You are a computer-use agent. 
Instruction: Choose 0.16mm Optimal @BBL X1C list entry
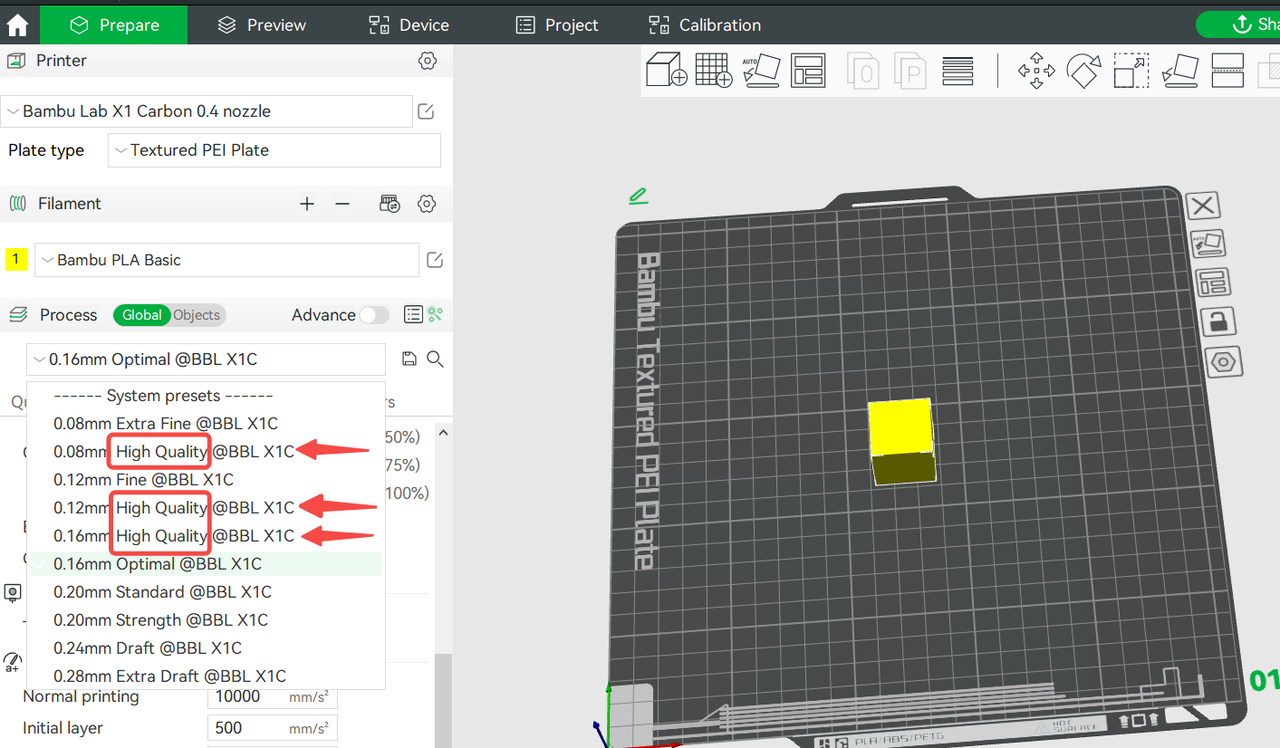click(x=206, y=564)
